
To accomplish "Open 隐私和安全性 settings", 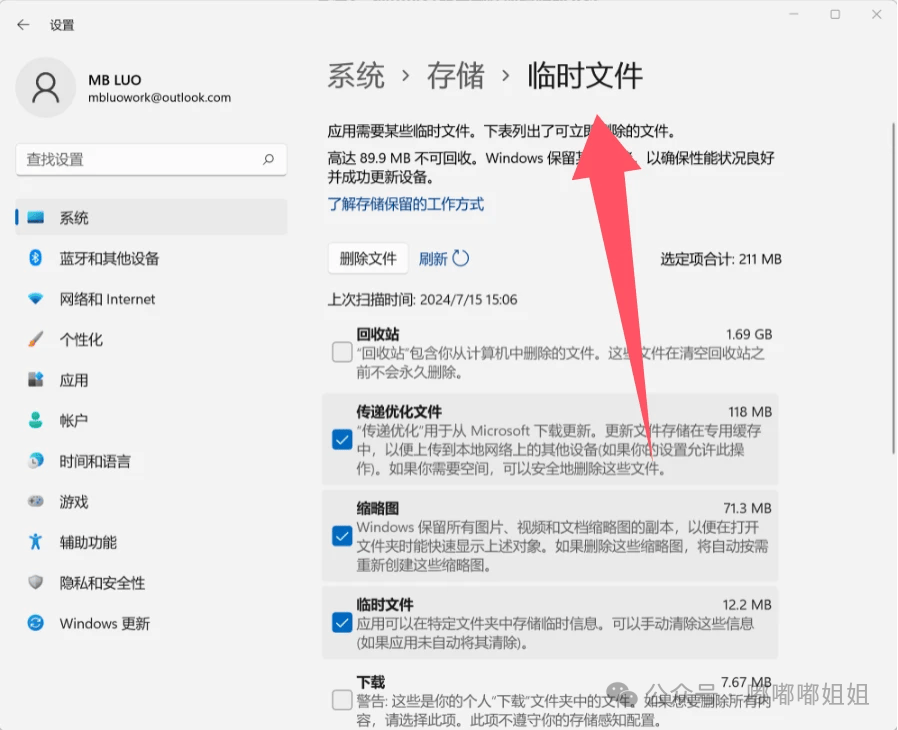I will [x=100, y=583].
